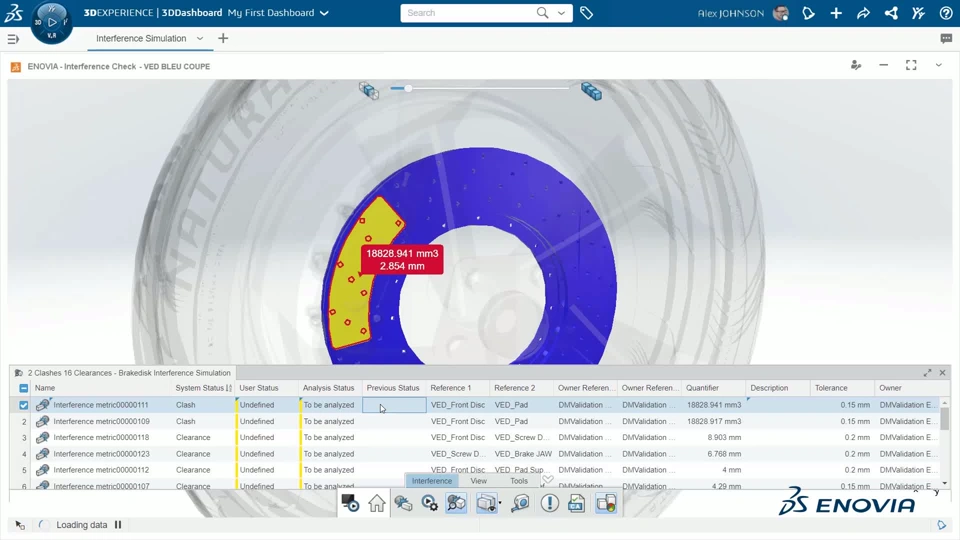This screenshot has height=540, width=960.
Task: Open the chat messages icon
Action: pos(946,39)
